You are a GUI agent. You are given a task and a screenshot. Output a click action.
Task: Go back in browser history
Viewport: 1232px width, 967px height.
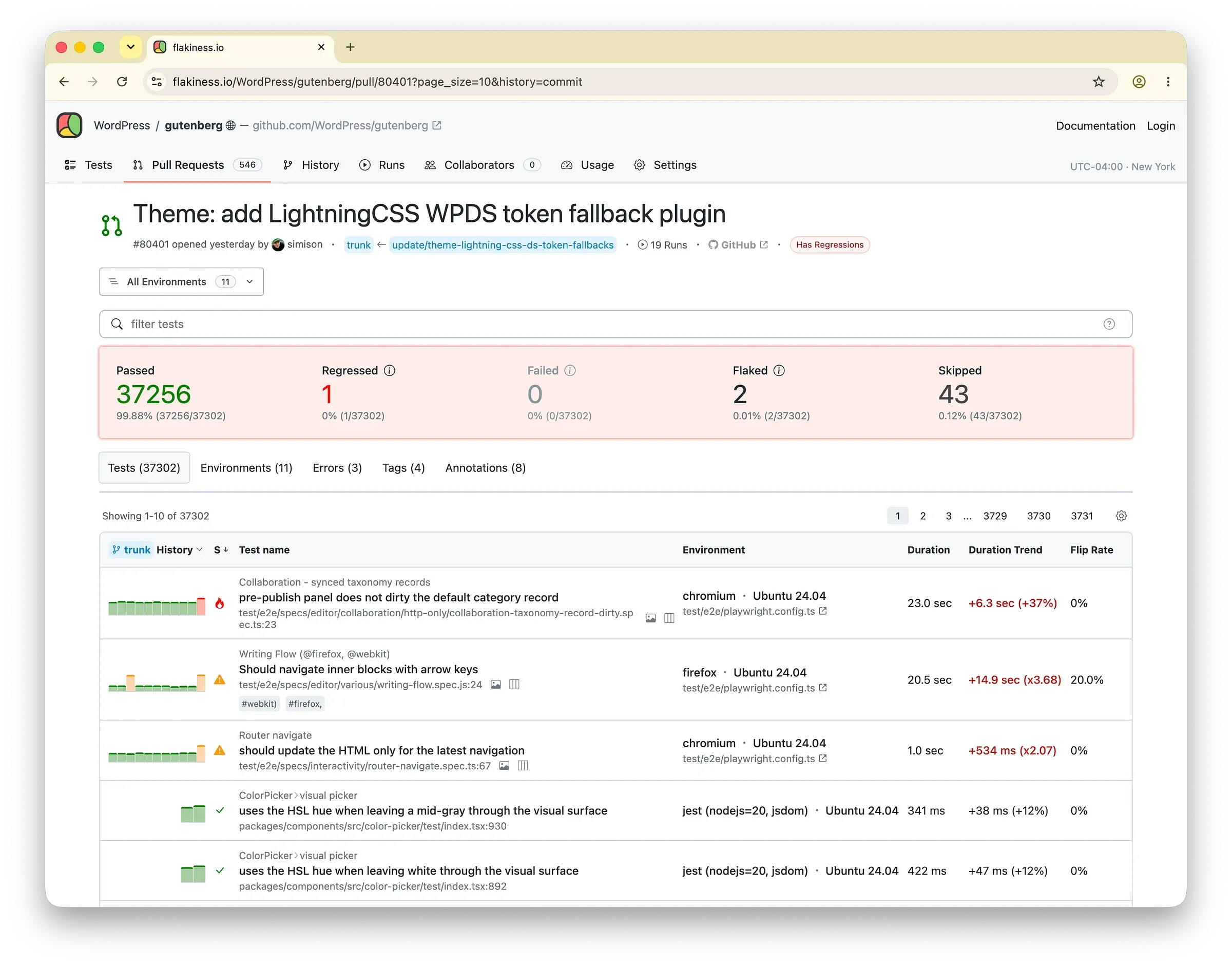click(64, 82)
